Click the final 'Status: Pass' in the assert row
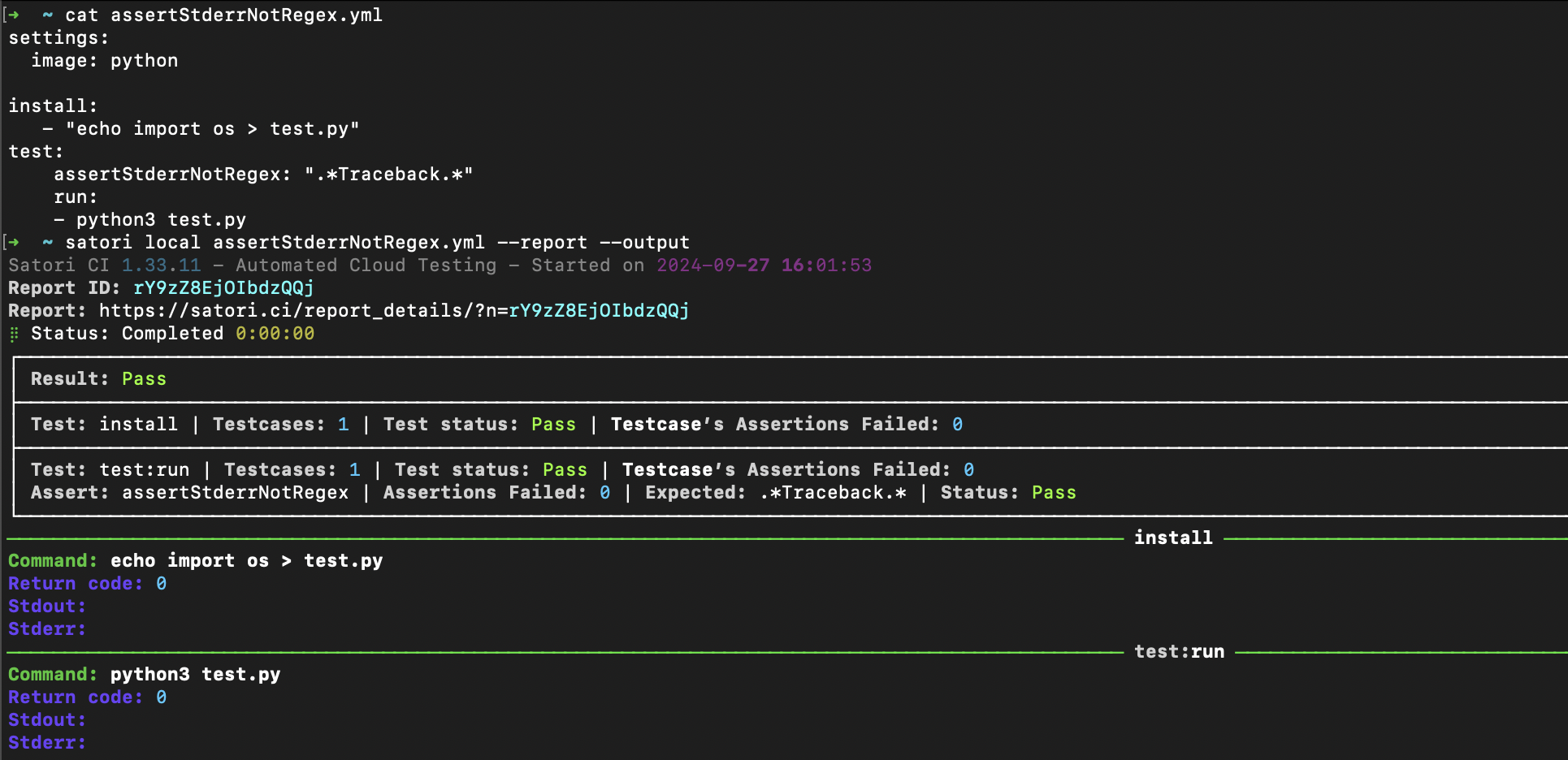This screenshot has height=760, width=1568. click(1008, 493)
